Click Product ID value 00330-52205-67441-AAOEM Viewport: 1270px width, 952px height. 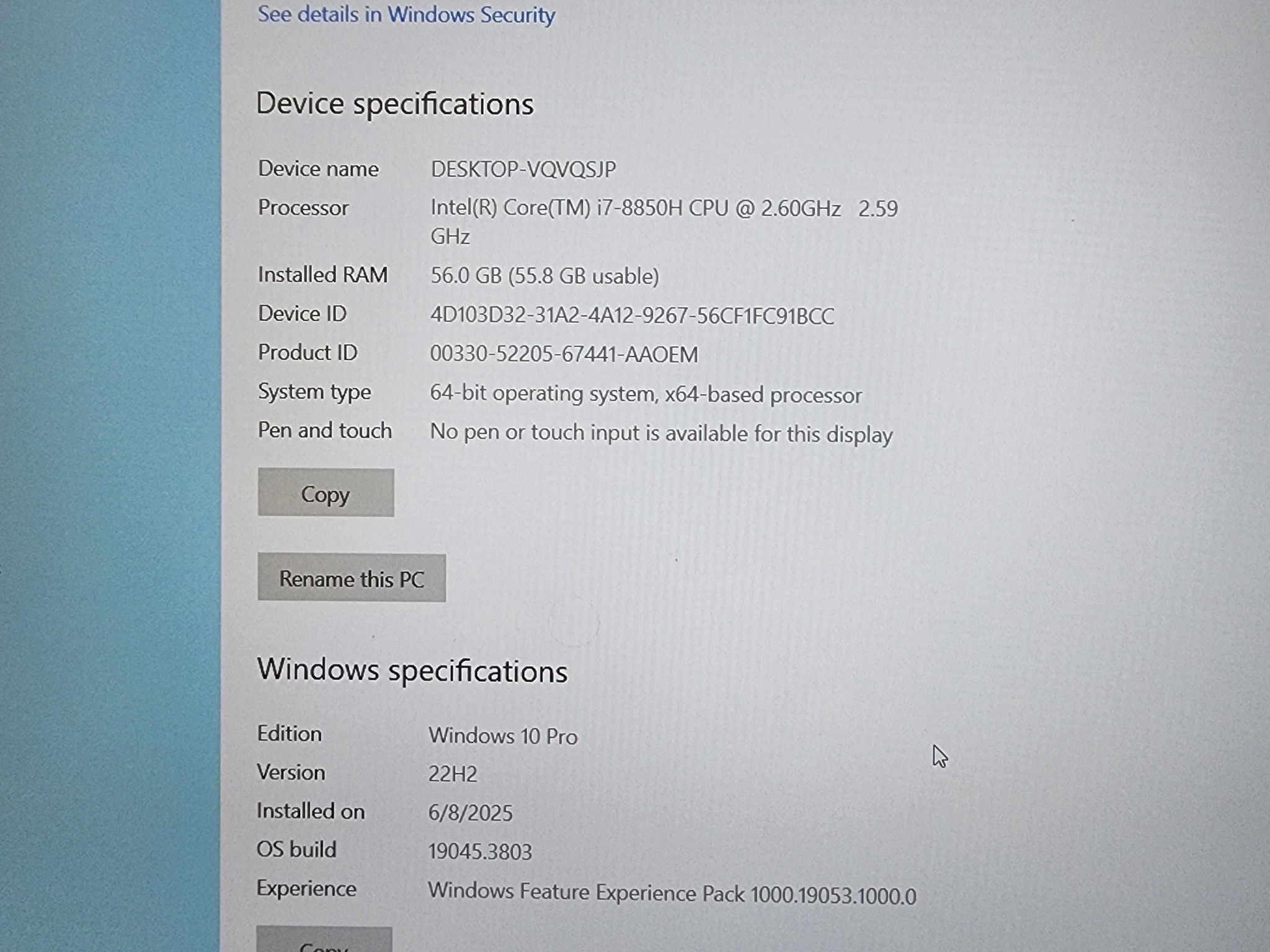[x=564, y=355]
